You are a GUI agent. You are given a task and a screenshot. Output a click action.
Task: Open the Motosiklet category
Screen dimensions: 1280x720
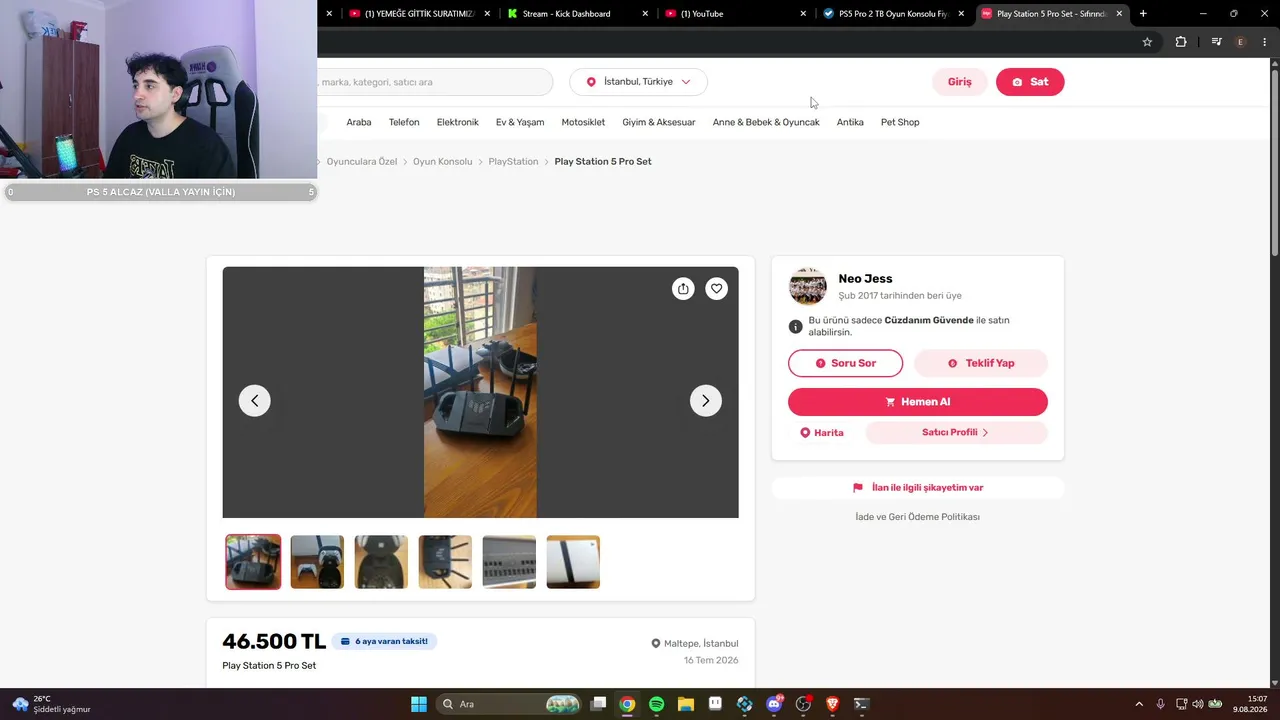pos(583,122)
